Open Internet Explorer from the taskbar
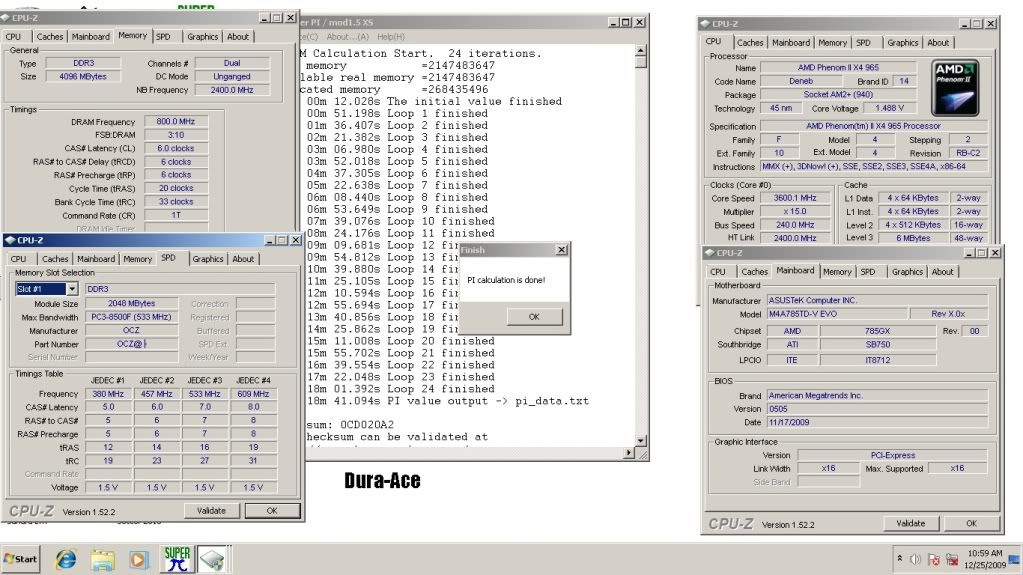The height and width of the screenshot is (575, 1023). coord(66,559)
